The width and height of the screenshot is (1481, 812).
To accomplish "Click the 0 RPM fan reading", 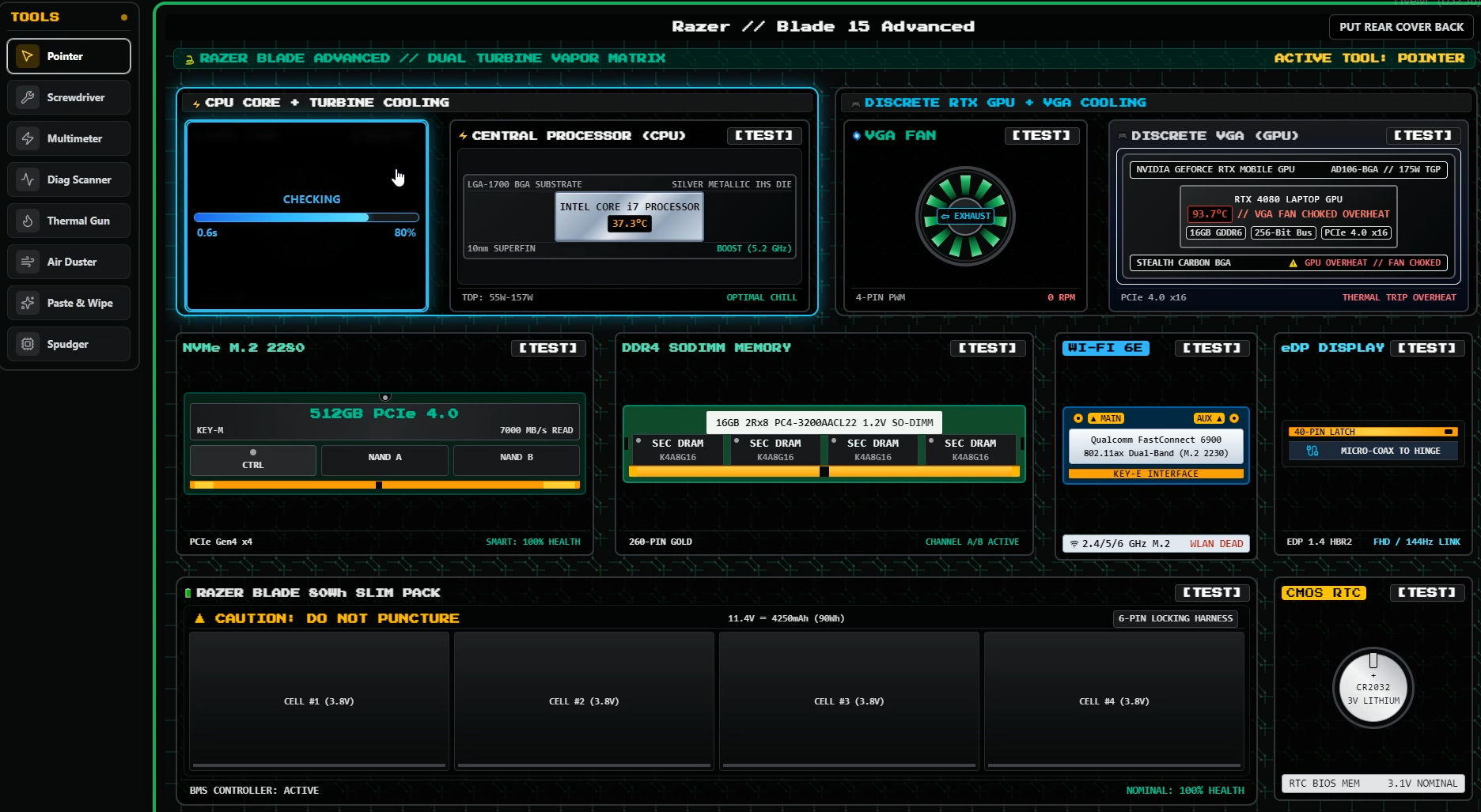I will pos(1061,297).
